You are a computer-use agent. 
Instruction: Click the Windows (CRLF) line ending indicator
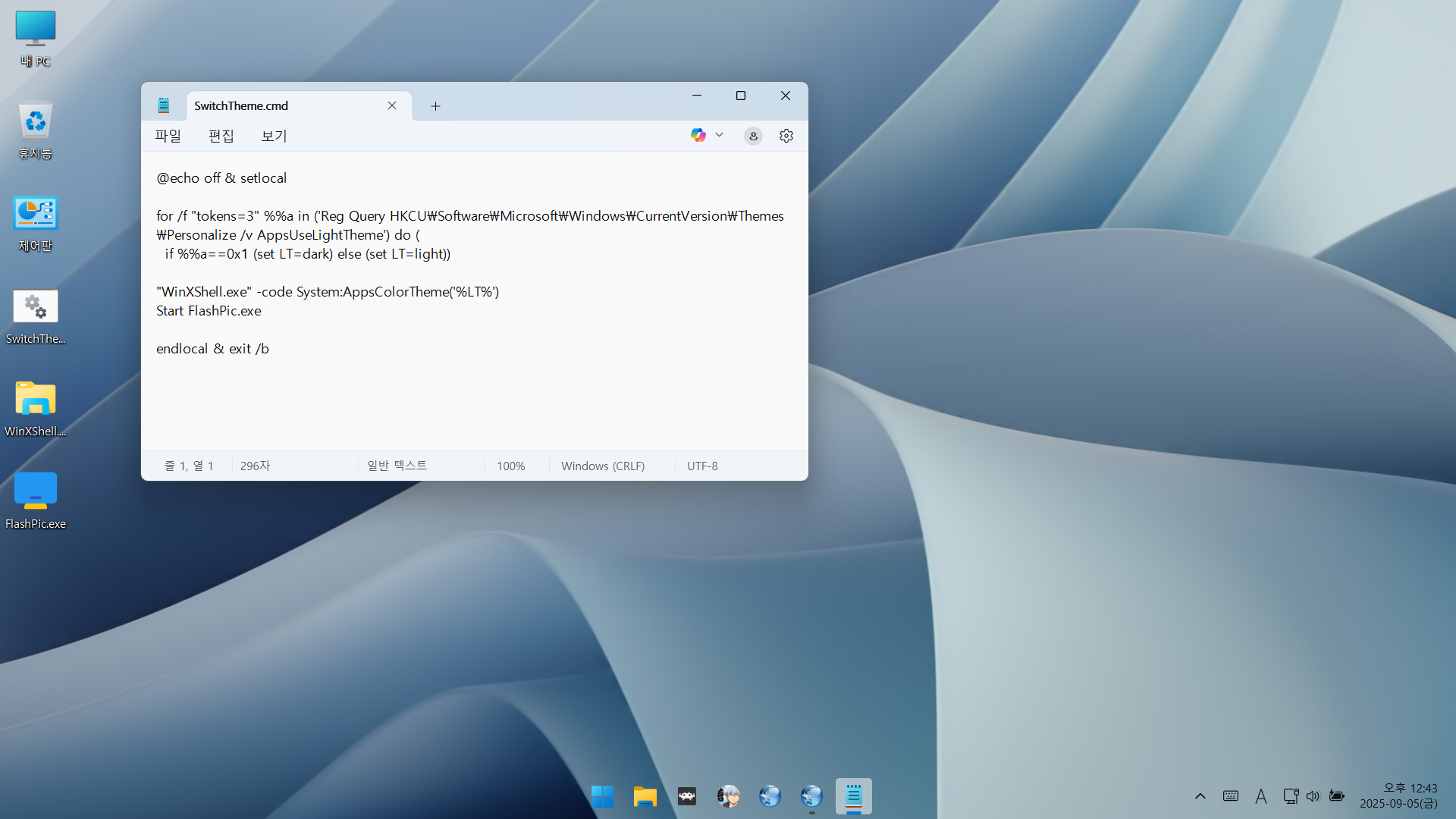click(x=603, y=466)
